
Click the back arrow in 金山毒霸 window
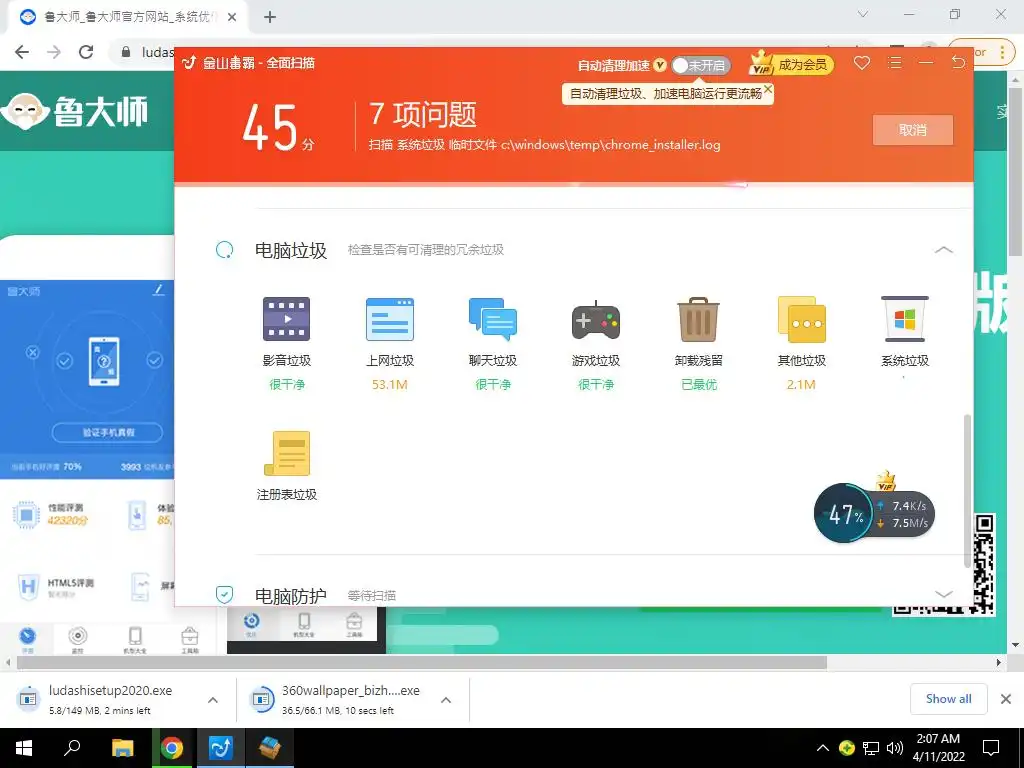click(x=958, y=63)
